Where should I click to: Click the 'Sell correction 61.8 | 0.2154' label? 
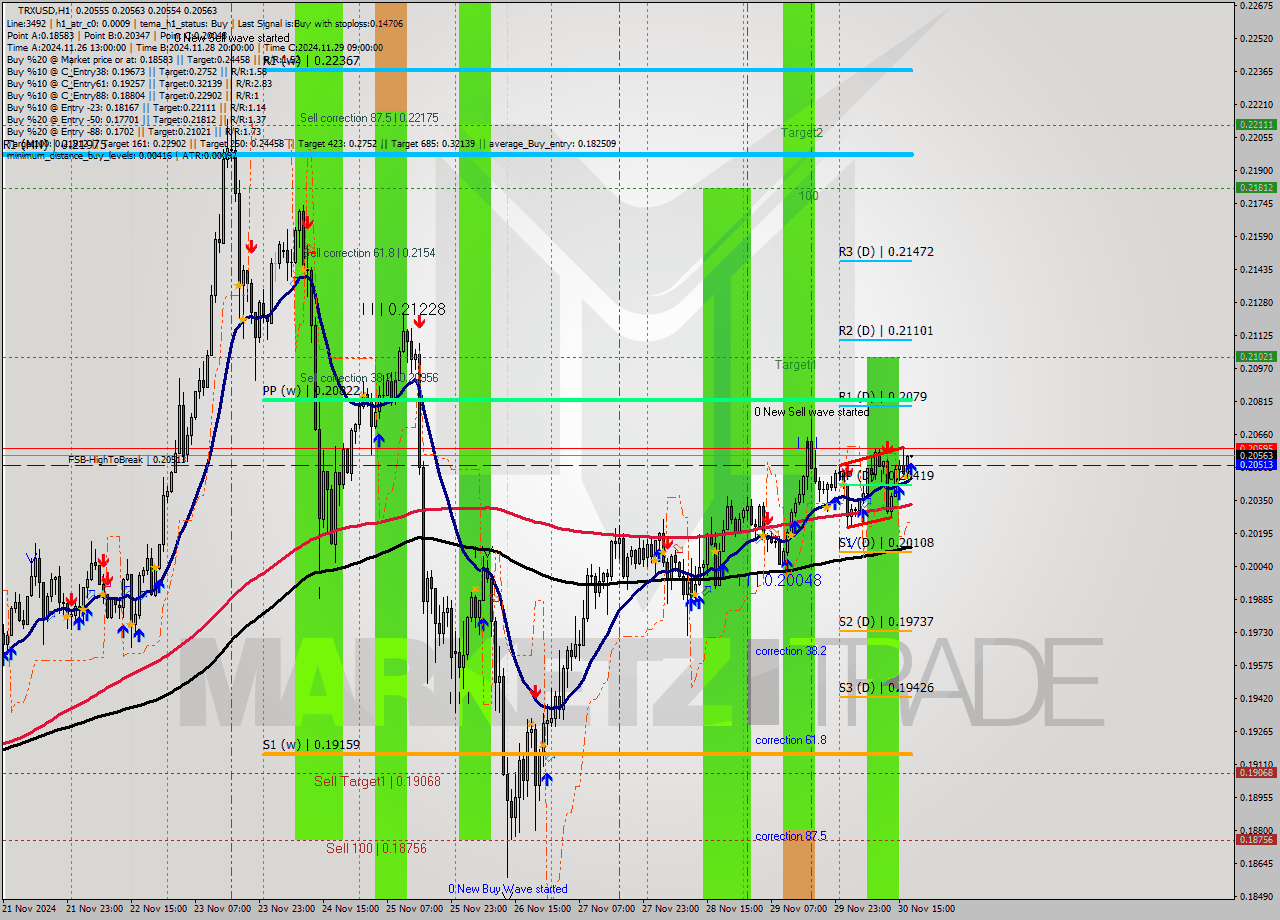pos(371,253)
